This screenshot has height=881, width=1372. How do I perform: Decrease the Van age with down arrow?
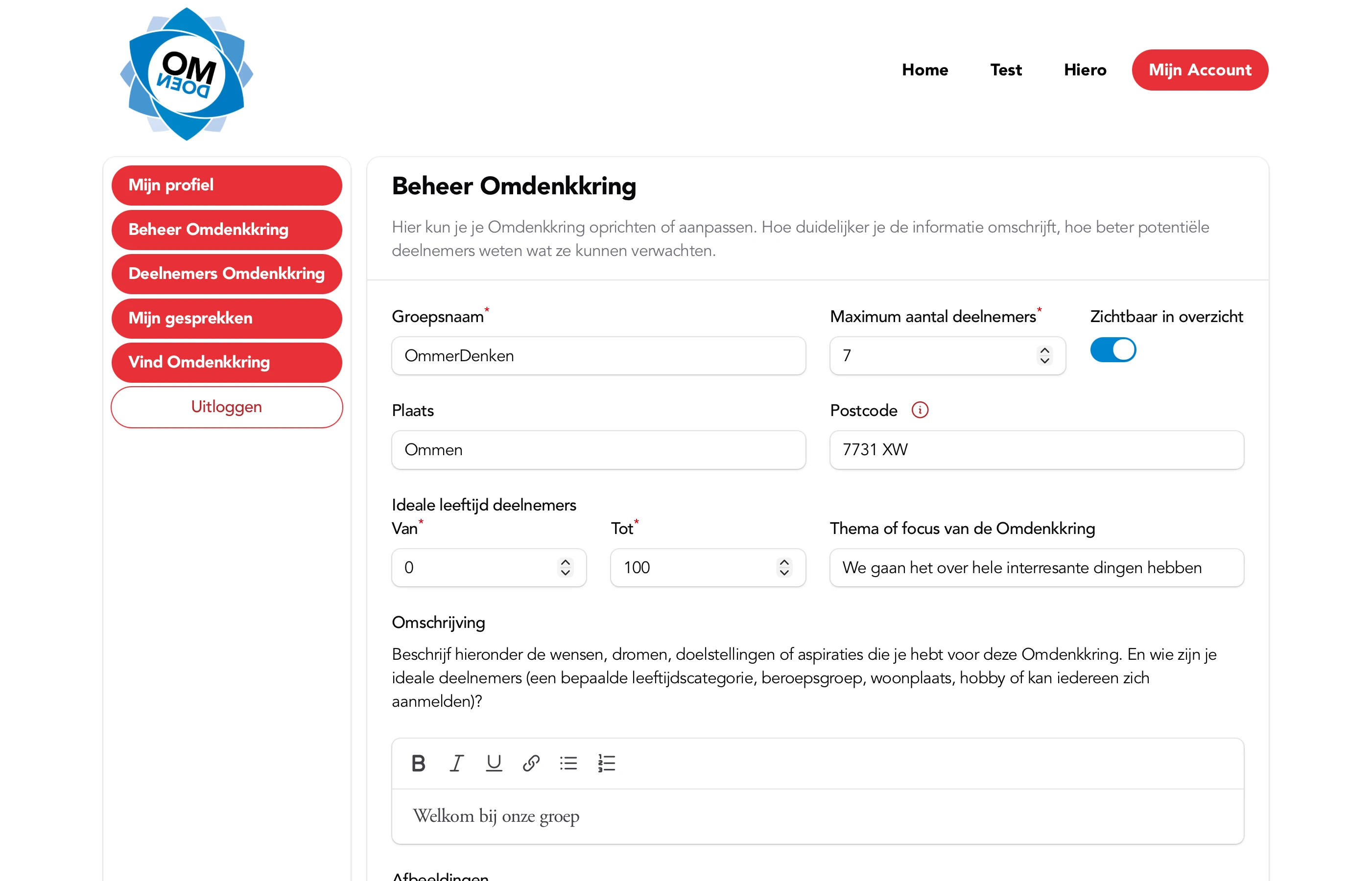[x=565, y=572]
